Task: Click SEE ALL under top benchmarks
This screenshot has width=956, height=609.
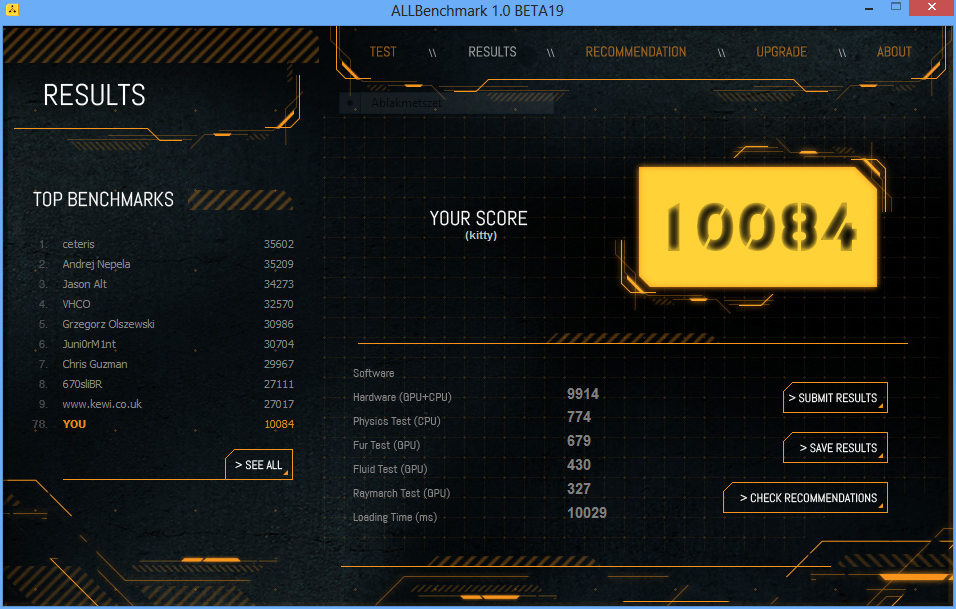Action: click(x=259, y=465)
